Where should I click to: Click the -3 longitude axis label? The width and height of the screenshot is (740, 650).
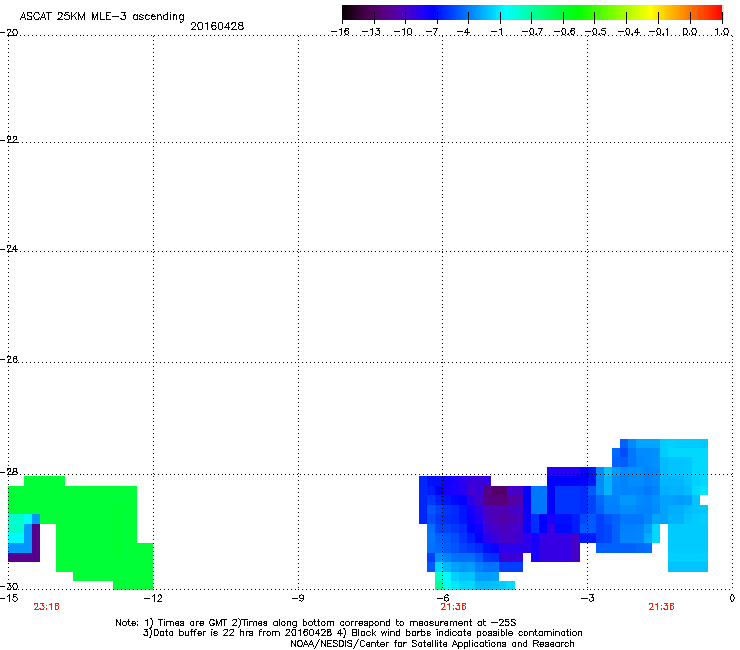(587, 599)
